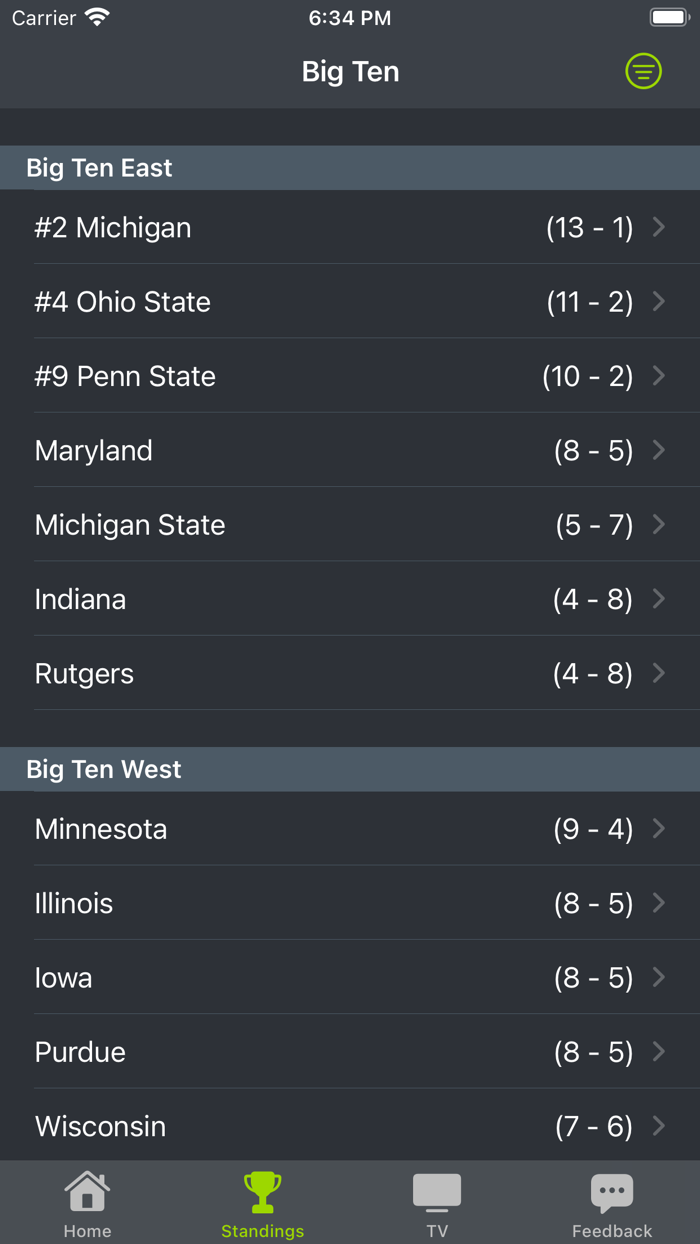Image resolution: width=700 pixels, height=1244 pixels.
Task: Select the #4 Ohio State row
Action: pos(350,302)
